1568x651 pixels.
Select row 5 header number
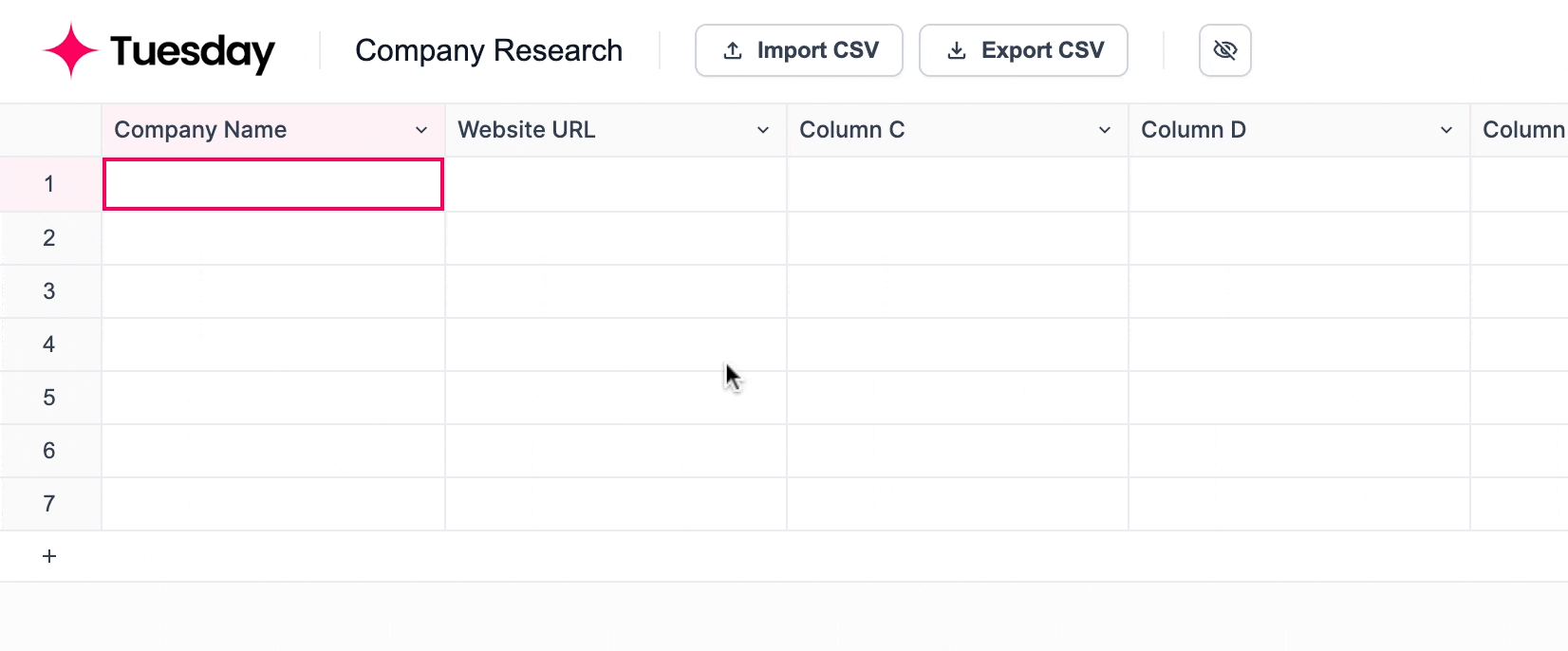pyautogui.click(x=49, y=398)
